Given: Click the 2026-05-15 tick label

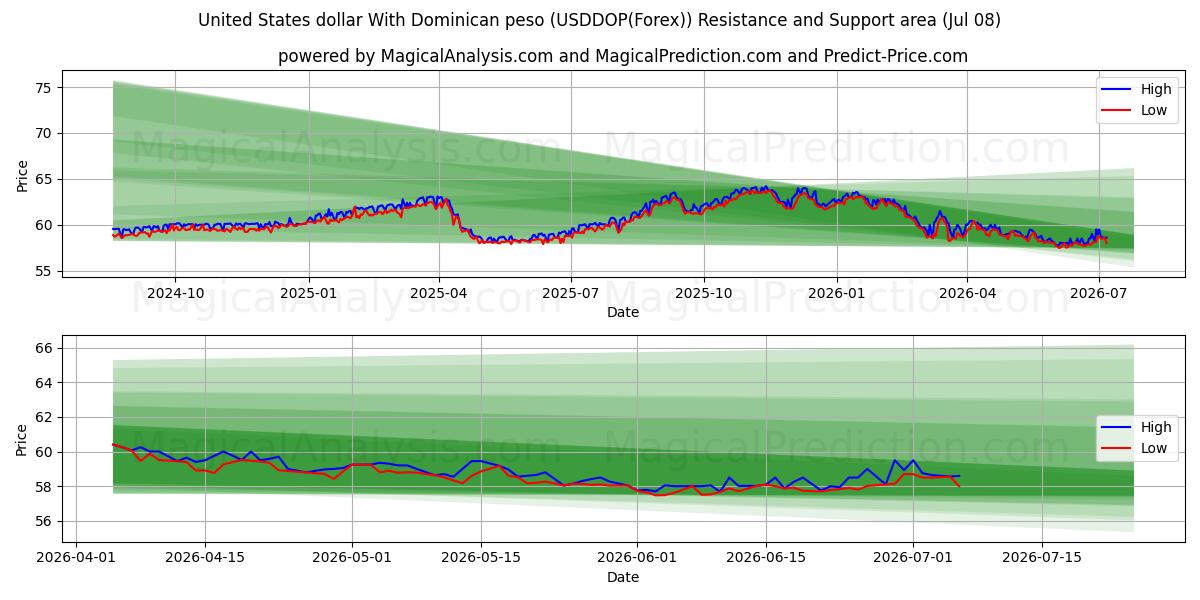Looking at the screenshot, I should click(x=480, y=558).
